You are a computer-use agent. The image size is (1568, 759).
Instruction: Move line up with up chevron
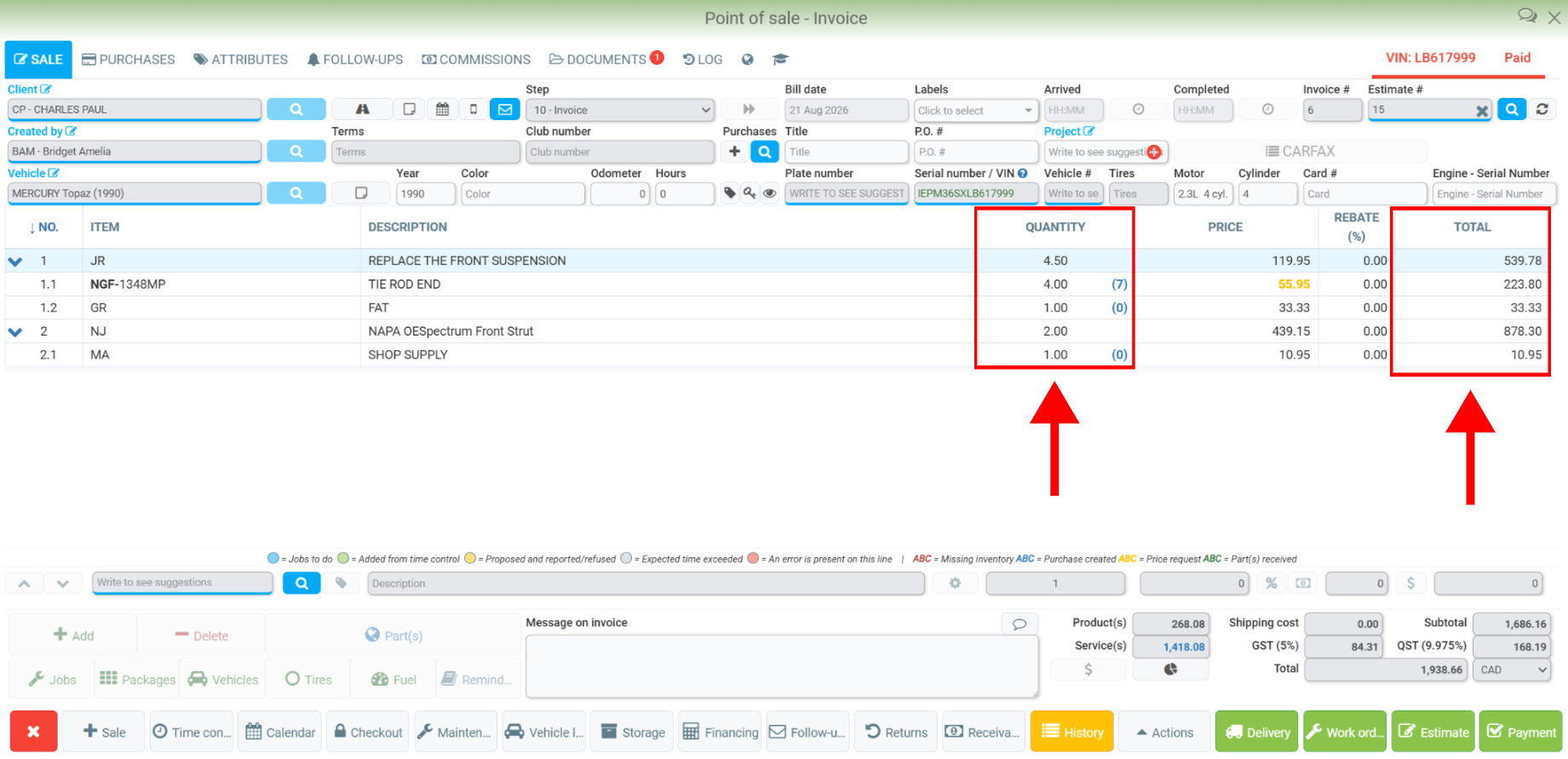click(x=24, y=584)
